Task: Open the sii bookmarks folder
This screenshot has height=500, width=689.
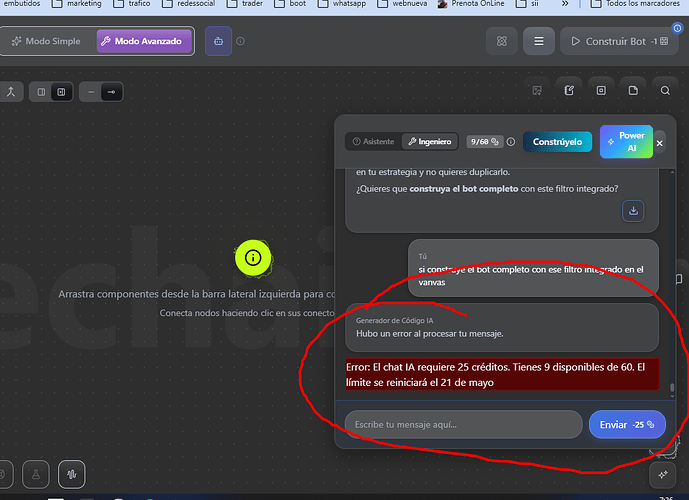Action: click(527, 4)
